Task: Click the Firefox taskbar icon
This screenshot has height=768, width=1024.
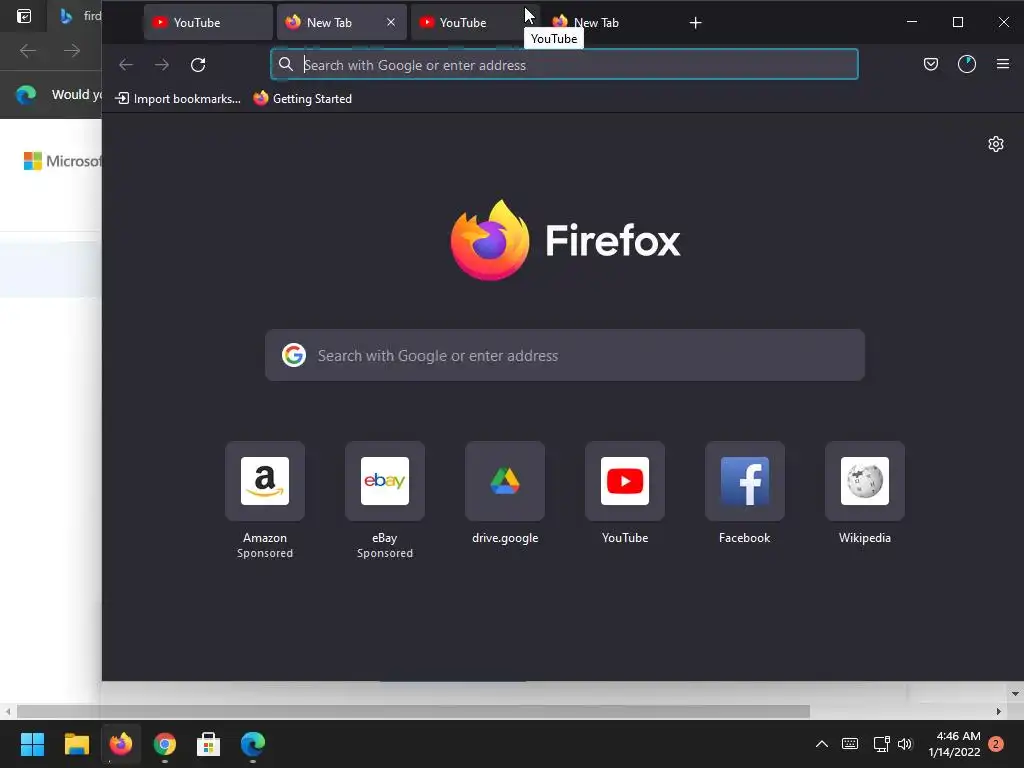Action: (121, 744)
